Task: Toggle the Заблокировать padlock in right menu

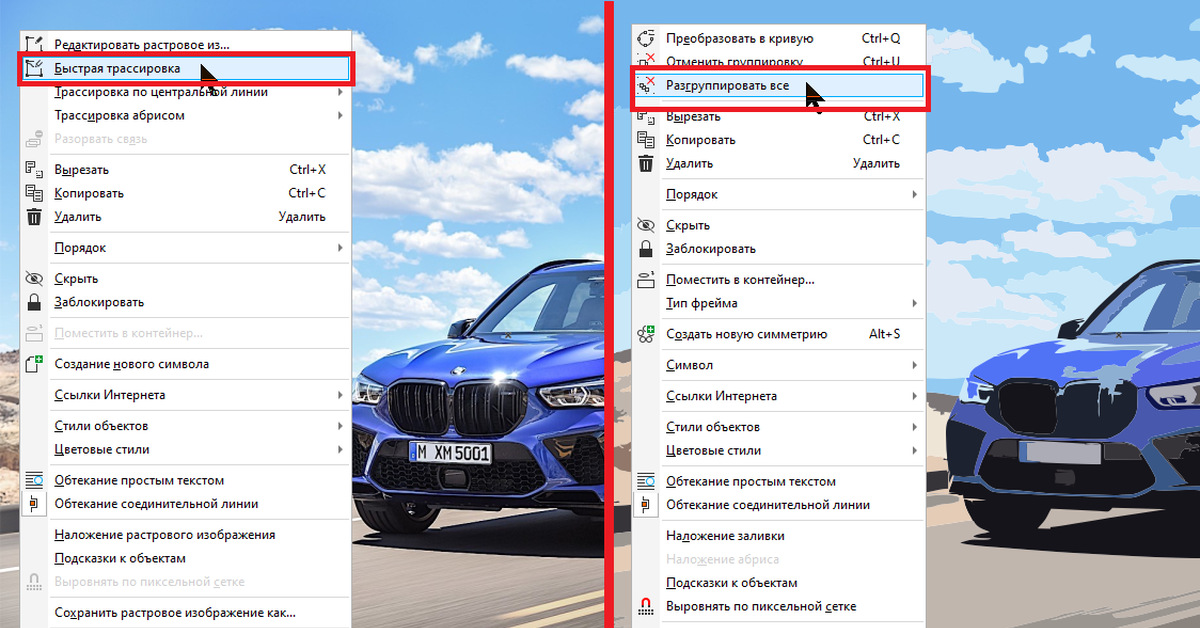Action: [647, 249]
